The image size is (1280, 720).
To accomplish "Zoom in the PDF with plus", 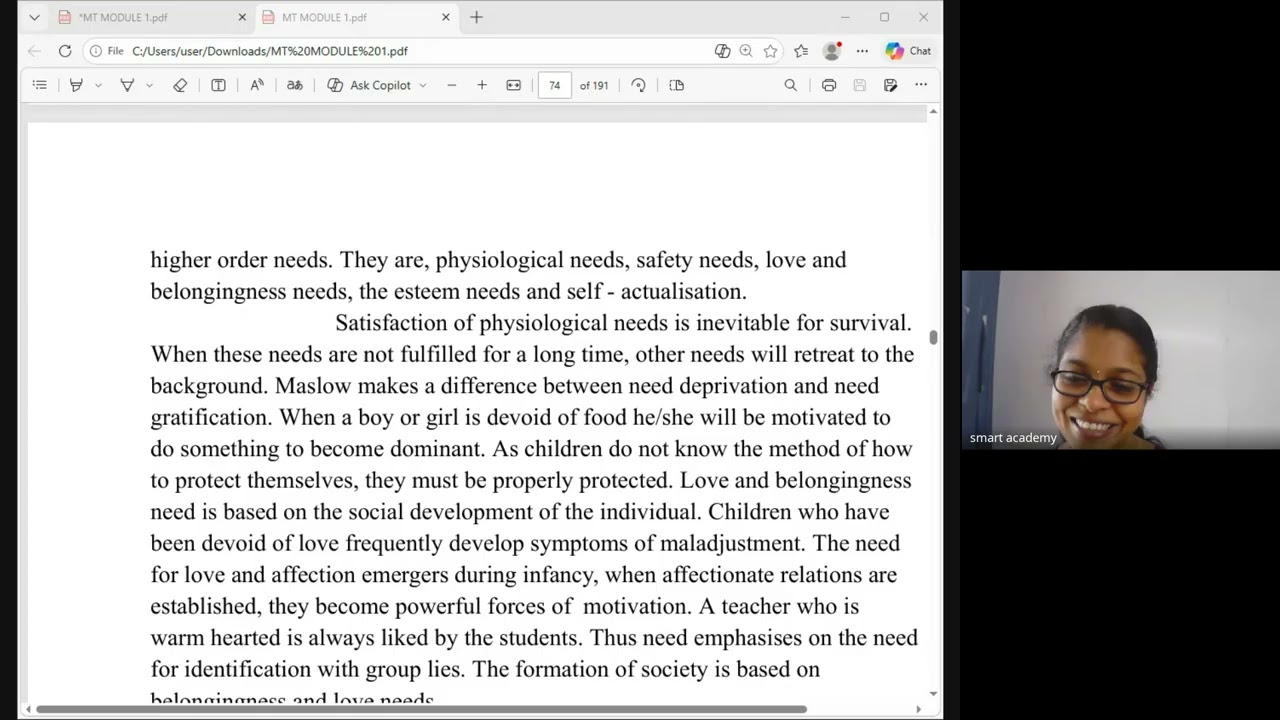I will pos(482,85).
